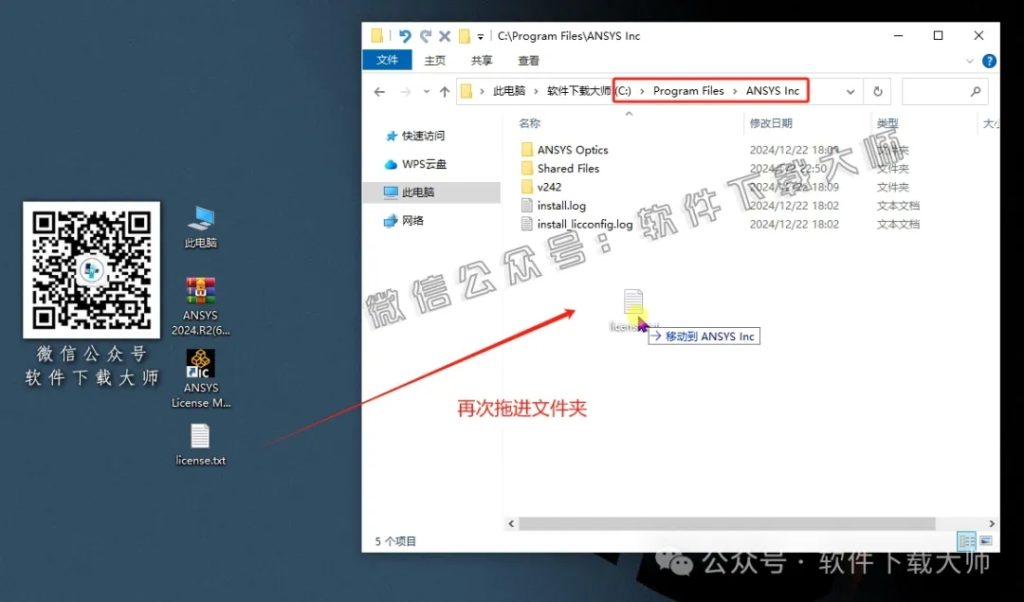Refresh the current folder view

click(877, 91)
